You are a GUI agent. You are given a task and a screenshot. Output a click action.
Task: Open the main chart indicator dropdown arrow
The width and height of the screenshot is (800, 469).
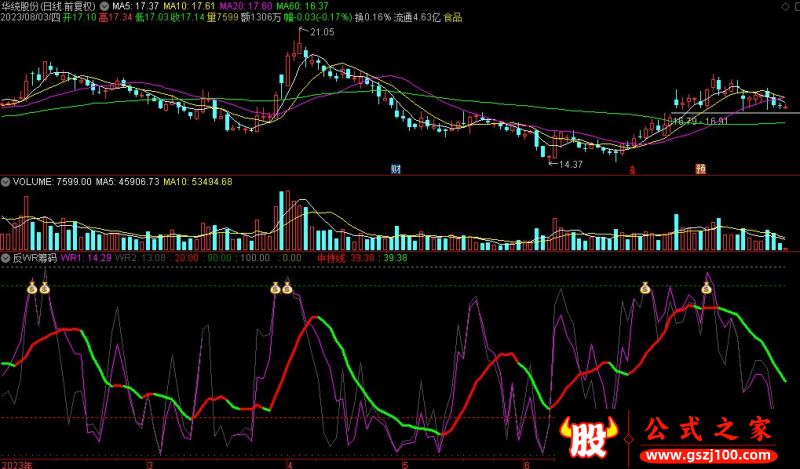click(105, 7)
